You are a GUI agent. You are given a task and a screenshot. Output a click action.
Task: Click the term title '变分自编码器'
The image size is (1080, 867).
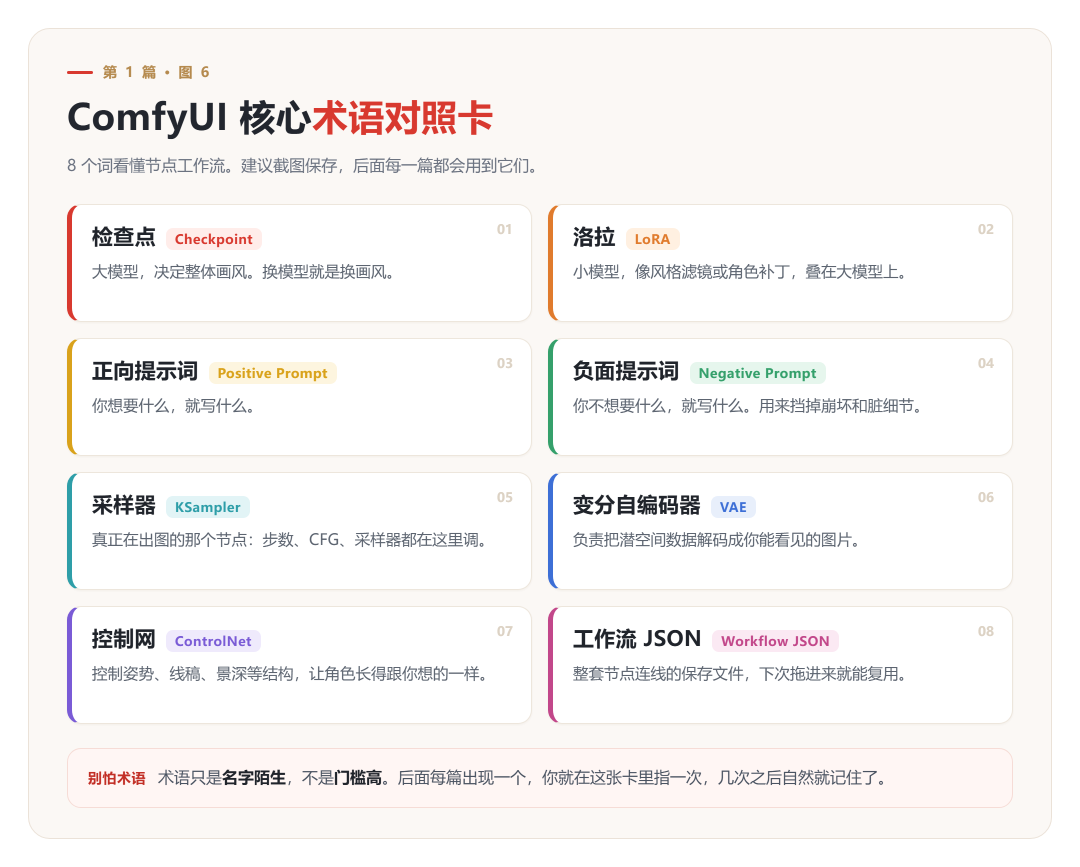pos(636,505)
